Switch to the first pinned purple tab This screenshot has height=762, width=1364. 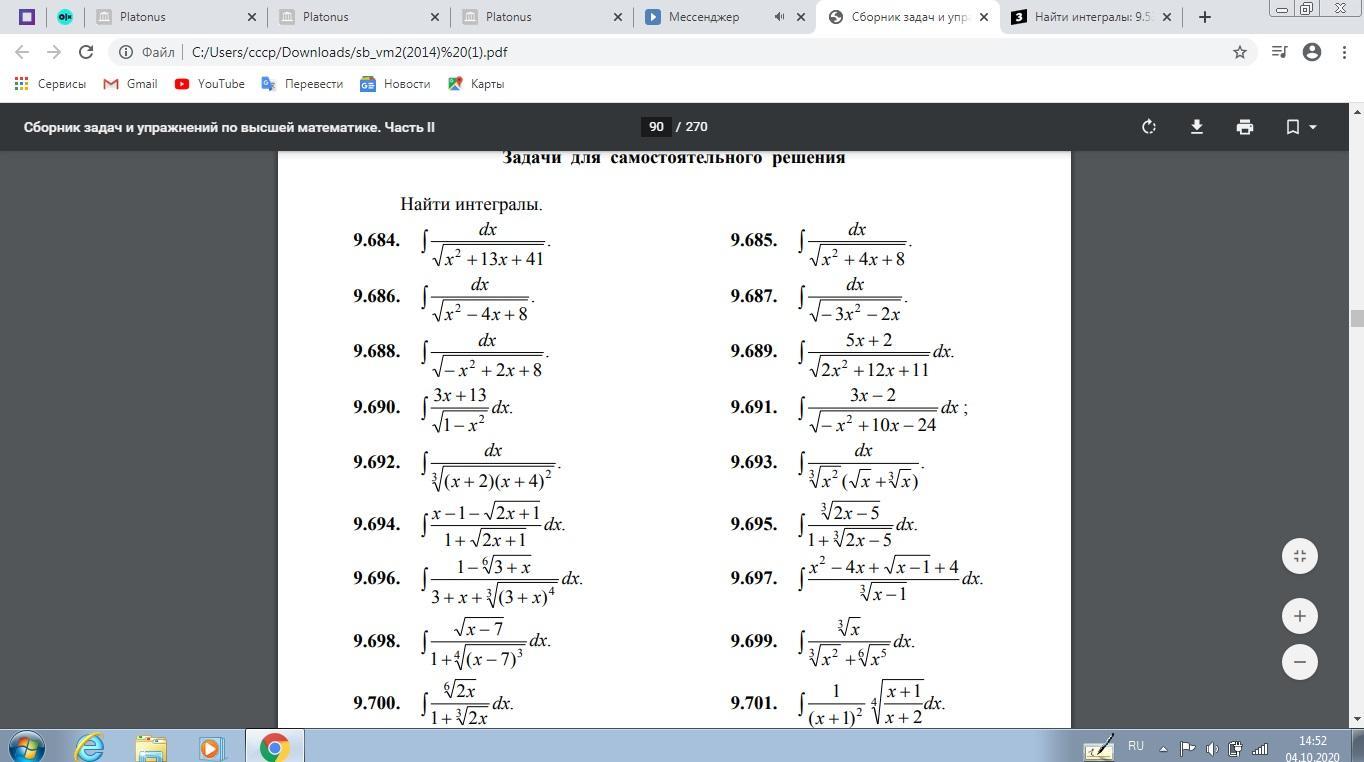pyautogui.click(x=27, y=17)
